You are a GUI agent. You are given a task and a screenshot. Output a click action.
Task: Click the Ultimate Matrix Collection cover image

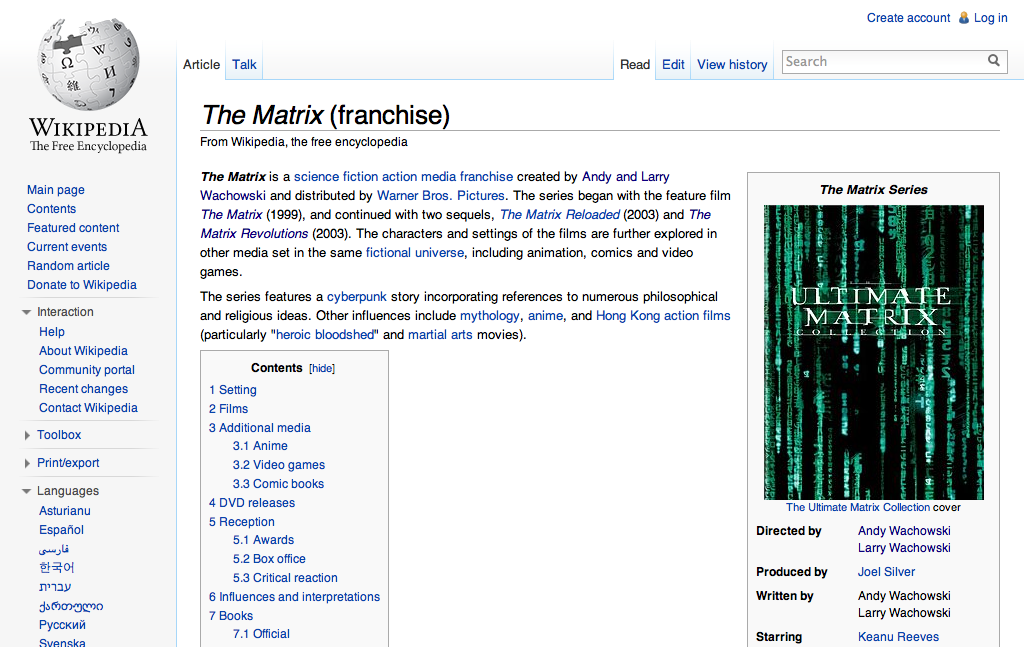point(874,353)
